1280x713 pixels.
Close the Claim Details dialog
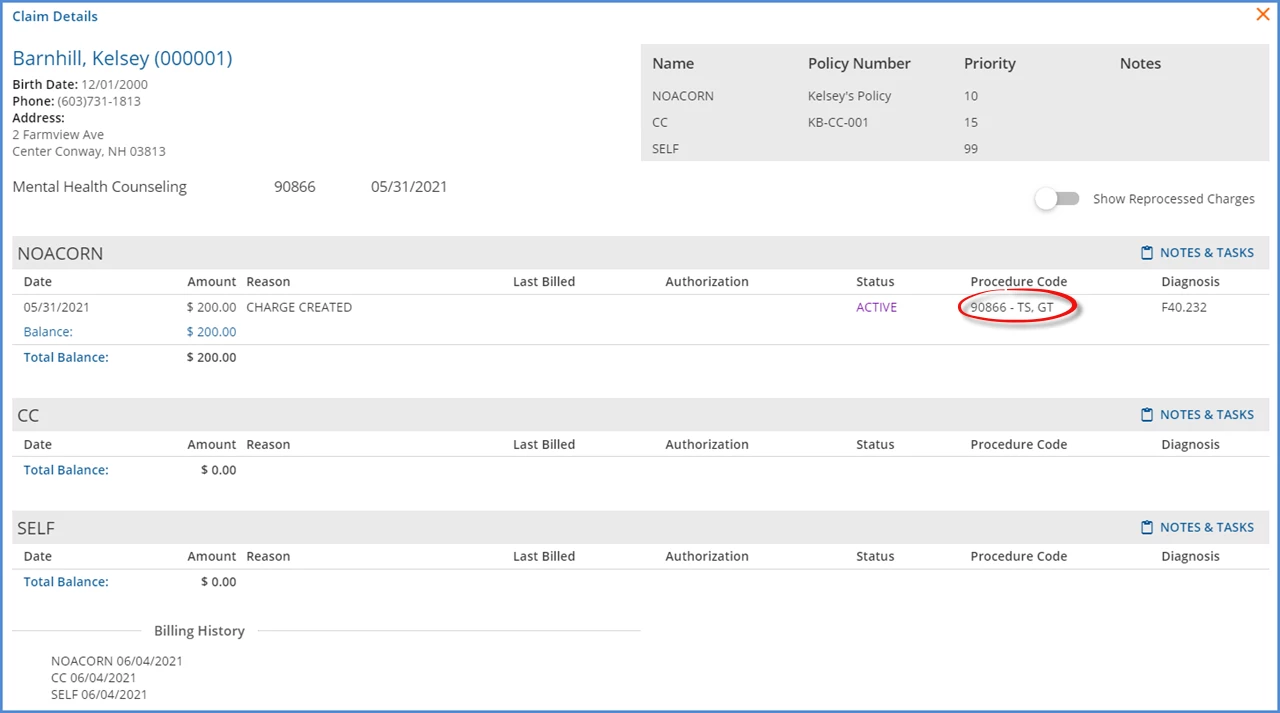[x=1262, y=15]
